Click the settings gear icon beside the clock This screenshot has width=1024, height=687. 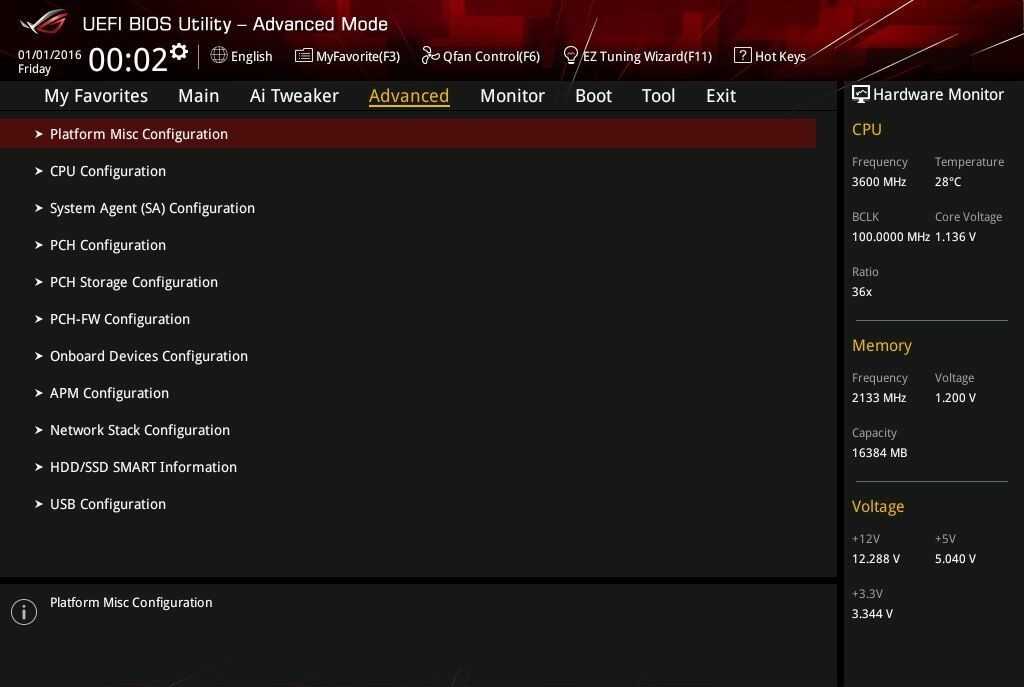click(179, 52)
